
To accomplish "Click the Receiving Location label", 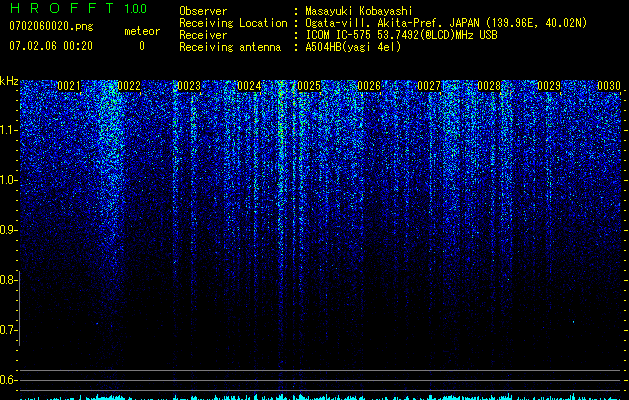I will pos(233,23).
